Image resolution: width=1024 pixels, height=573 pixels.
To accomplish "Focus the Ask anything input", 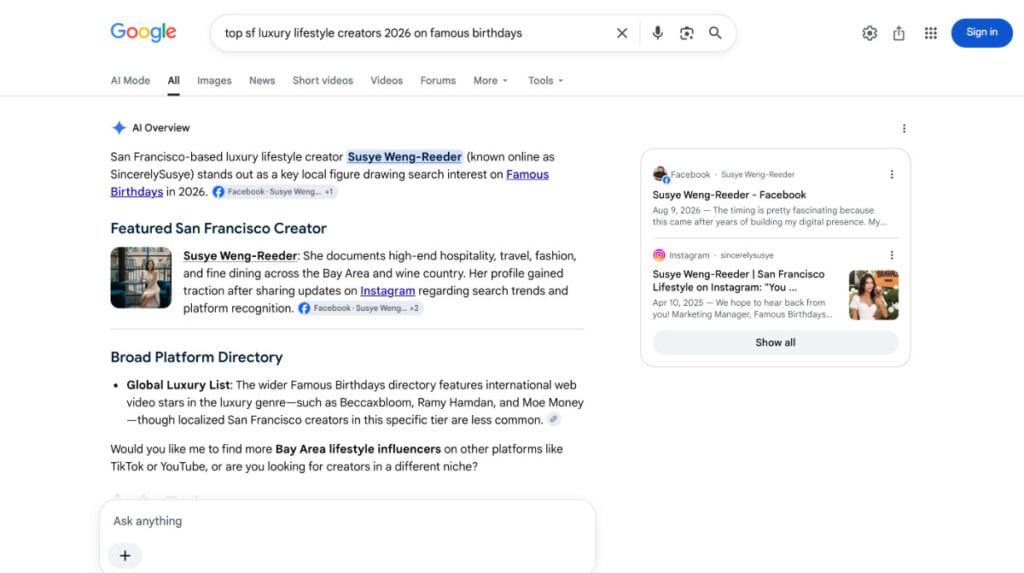I will [347, 521].
